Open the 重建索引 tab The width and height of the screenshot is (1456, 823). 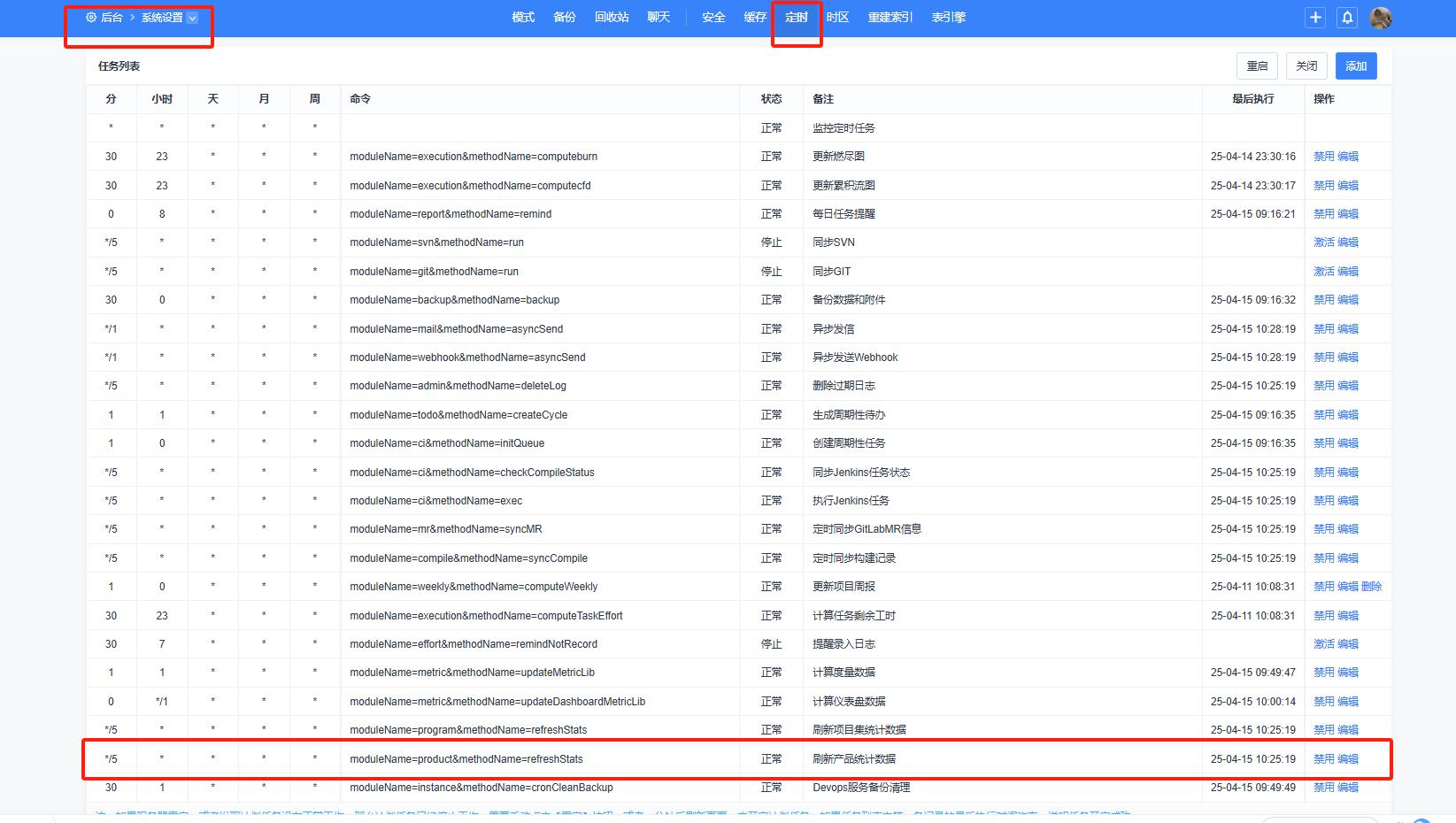890,18
